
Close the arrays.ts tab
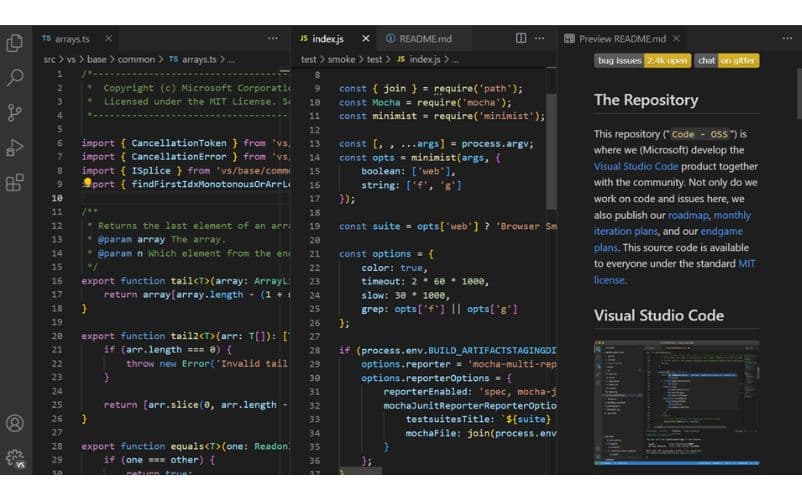point(108,38)
